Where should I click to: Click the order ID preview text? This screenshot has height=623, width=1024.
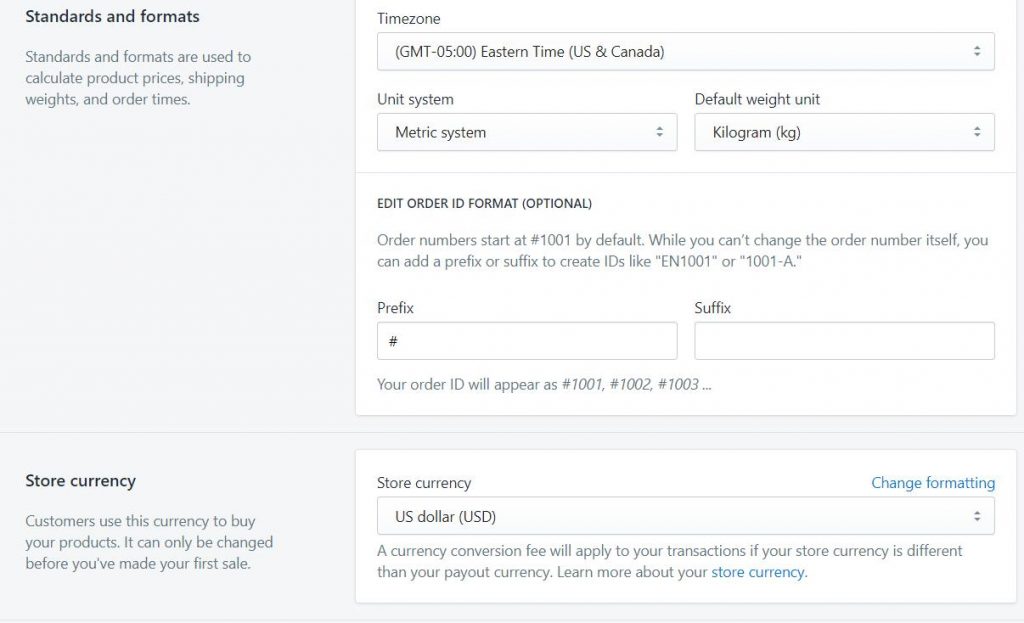tap(543, 384)
